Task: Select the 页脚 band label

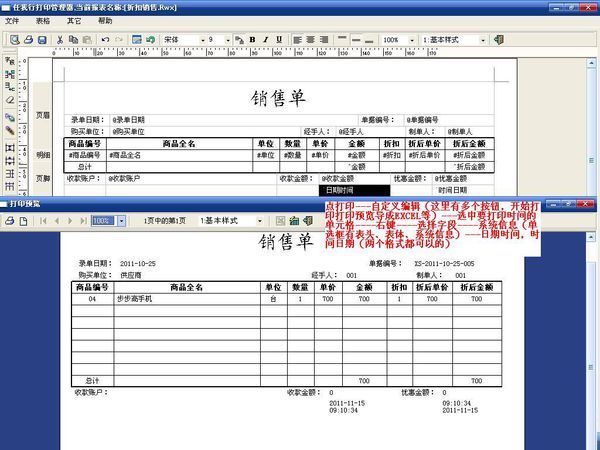Action: pyautogui.click(x=43, y=178)
